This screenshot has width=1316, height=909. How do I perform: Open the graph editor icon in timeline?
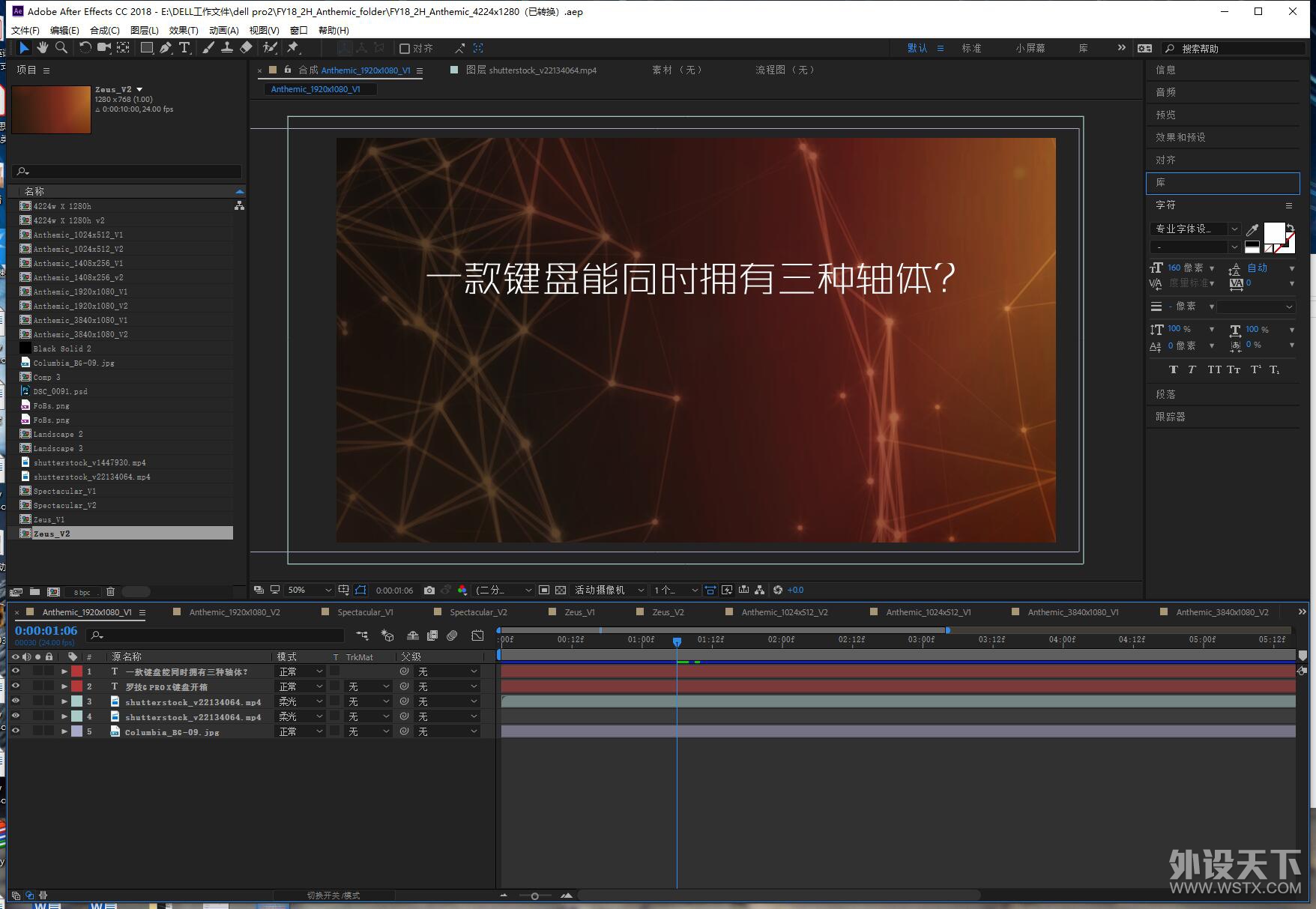pyautogui.click(x=477, y=635)
